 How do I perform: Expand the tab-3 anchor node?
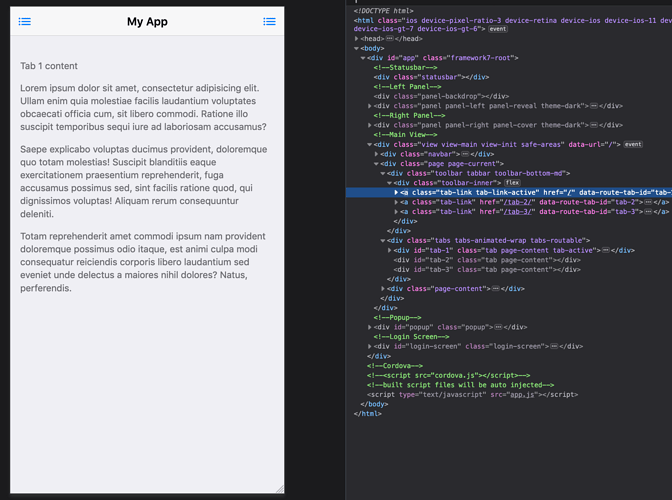pyautogui.click(x=396, y=212)
